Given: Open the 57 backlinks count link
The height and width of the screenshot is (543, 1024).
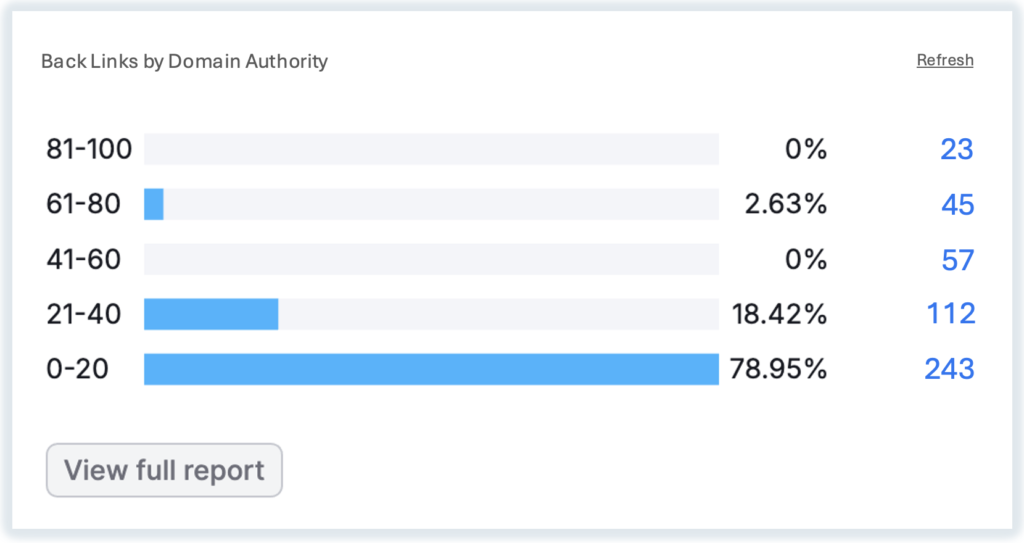Looking at the screenshot, I should point(957,260).
